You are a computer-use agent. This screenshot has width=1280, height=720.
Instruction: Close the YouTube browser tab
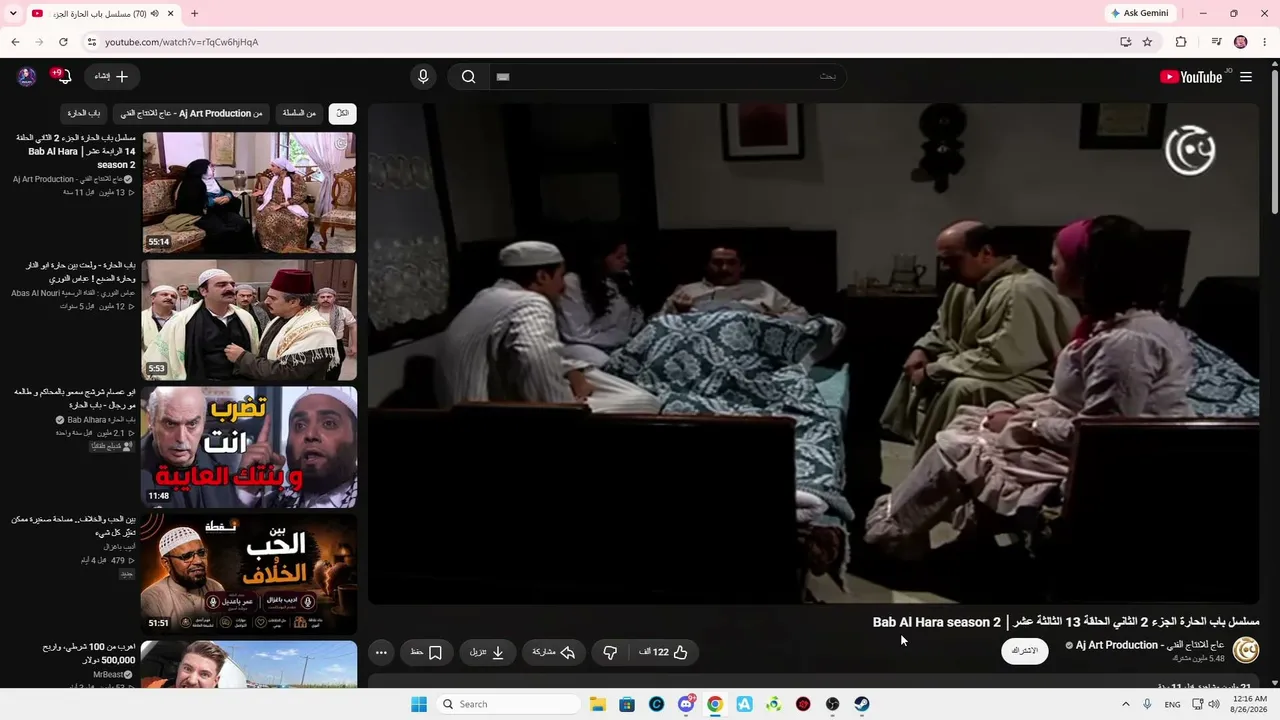pyautogui.click(x=171, y=14)
